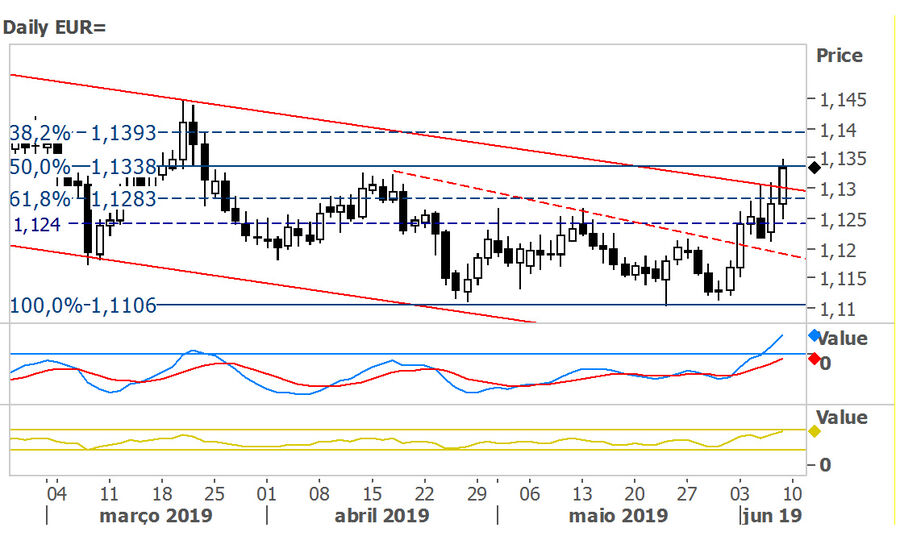Click the date tick 22 in April
The height and width of the screenshot is (536, 900).
coord(424,494)
